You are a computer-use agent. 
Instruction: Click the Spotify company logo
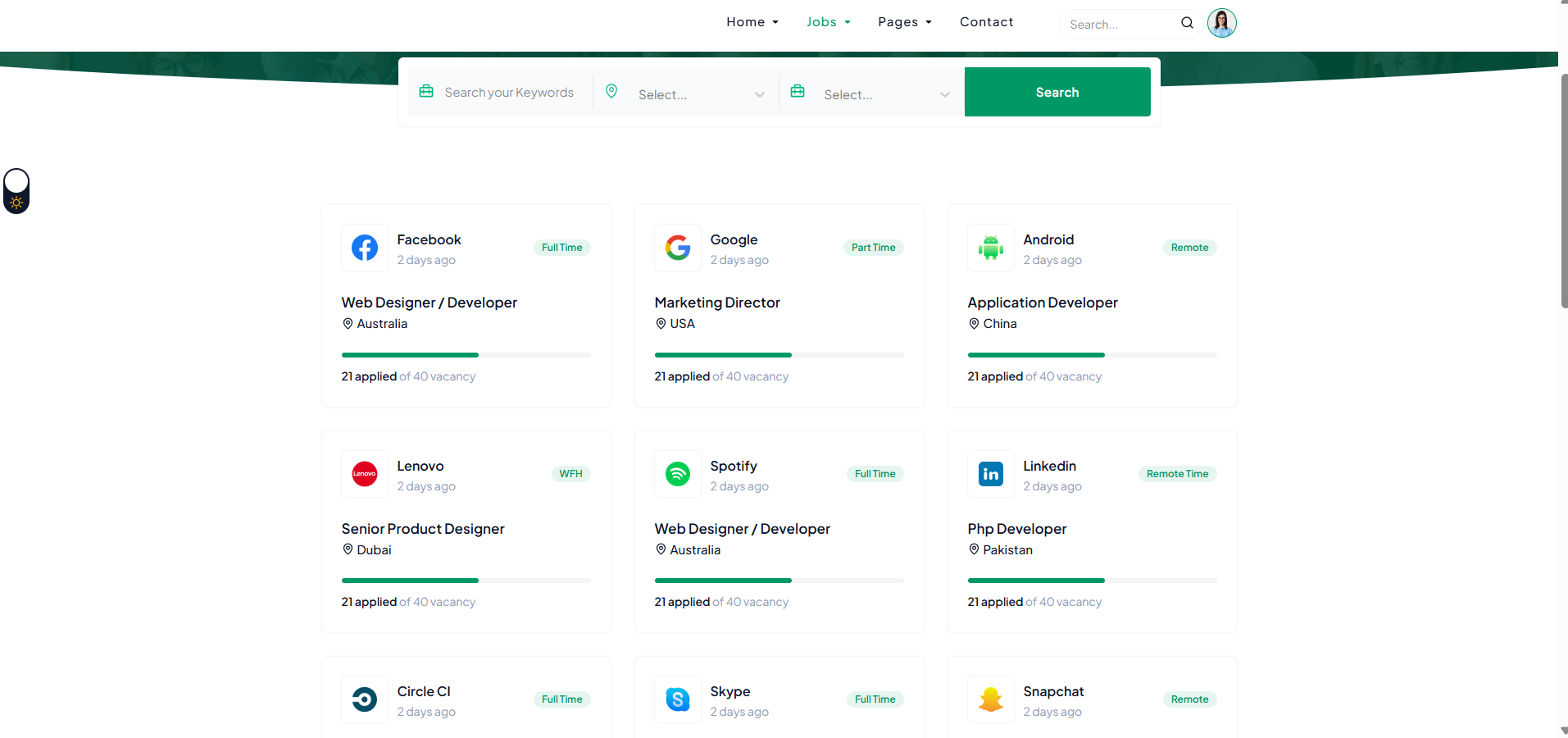pyautogui.click(x=678, y=474)
